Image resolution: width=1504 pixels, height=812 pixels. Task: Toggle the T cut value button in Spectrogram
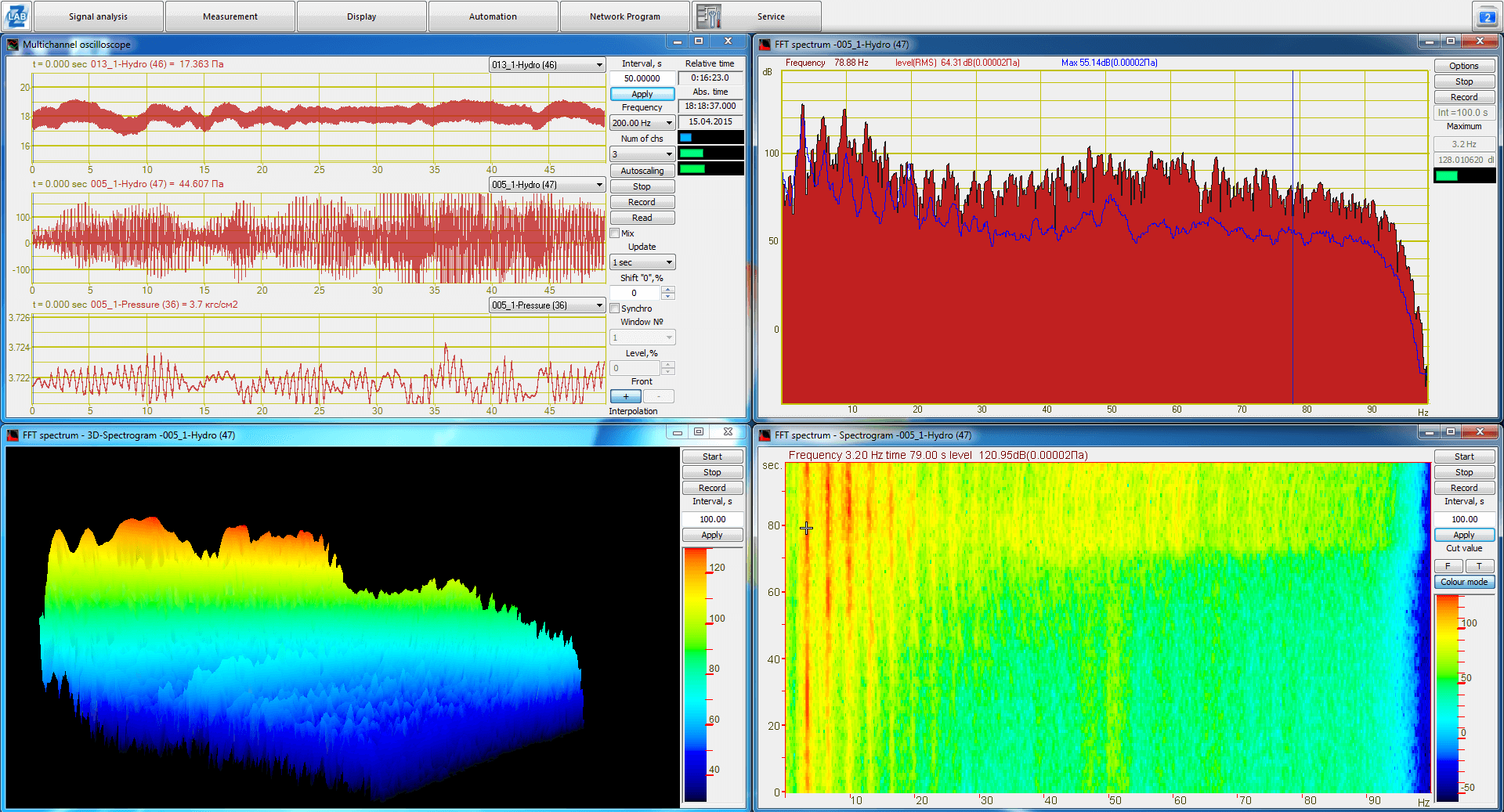(x=1480, y=566)
